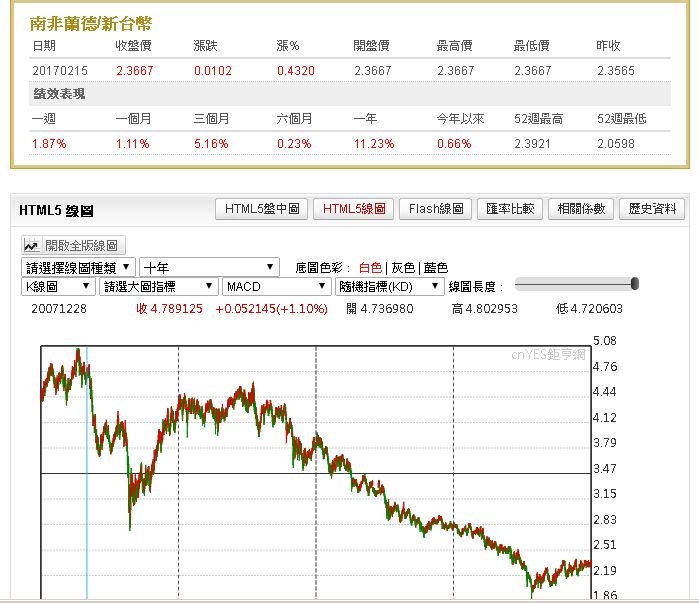Click the chart low value 低 4.720603
Image resolution: width=699 pixels, height=603 pixels.
click(589, 308)
